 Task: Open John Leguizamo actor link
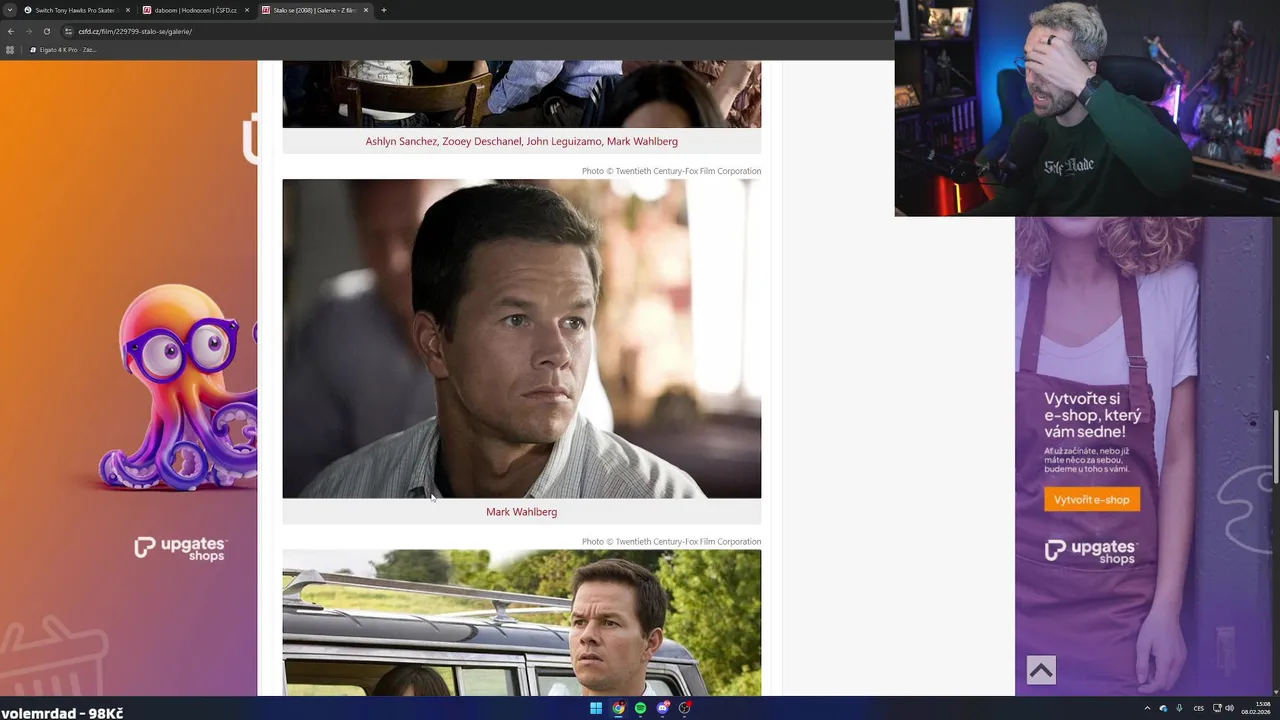[564, 141]
